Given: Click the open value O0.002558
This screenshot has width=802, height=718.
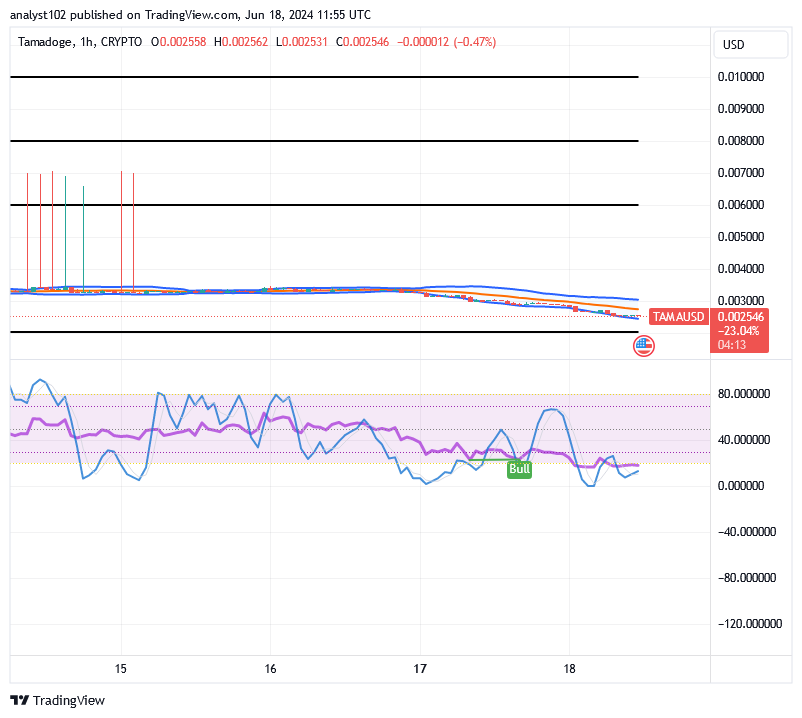Looking at the screenshot, I should click(179, 42).
